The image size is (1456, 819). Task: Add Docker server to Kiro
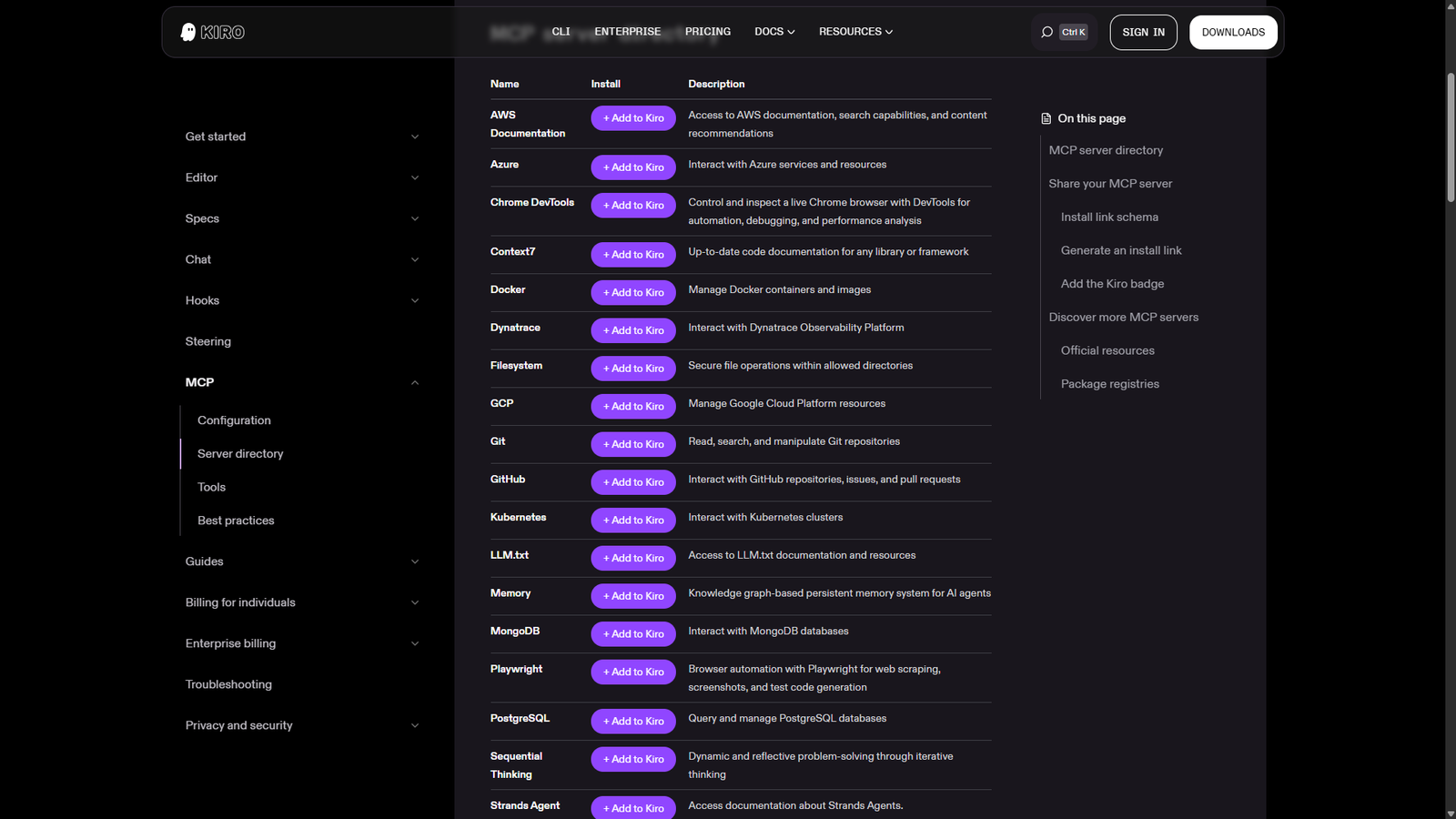tap(633, 293)
